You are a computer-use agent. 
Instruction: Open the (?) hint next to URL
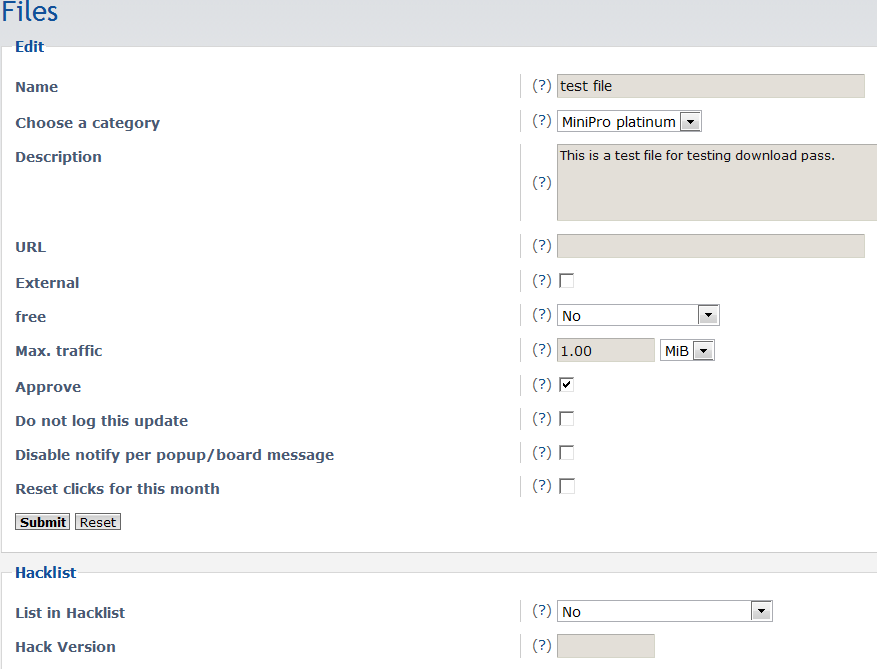coord(542,246)
